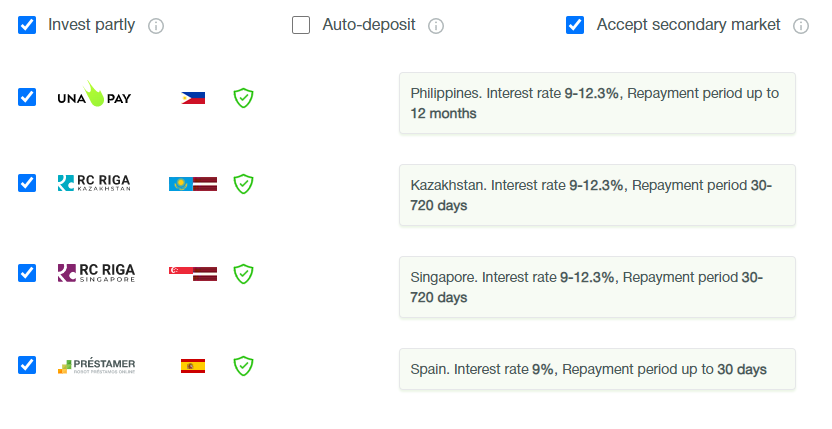This screenshot has height=429, width=832.
Task: Click the UnaPay logo
Action: pos(95,96)
